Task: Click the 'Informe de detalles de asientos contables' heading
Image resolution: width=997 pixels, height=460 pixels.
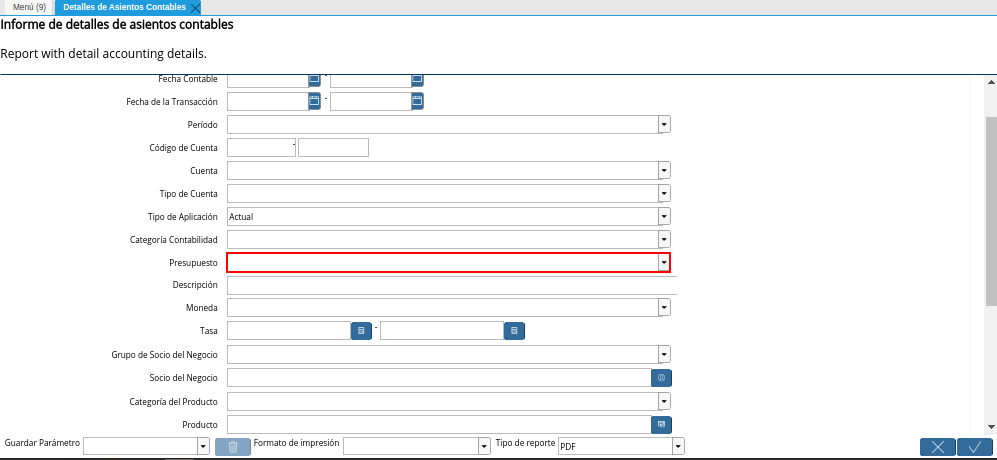Action: click(x=116, y=25)
